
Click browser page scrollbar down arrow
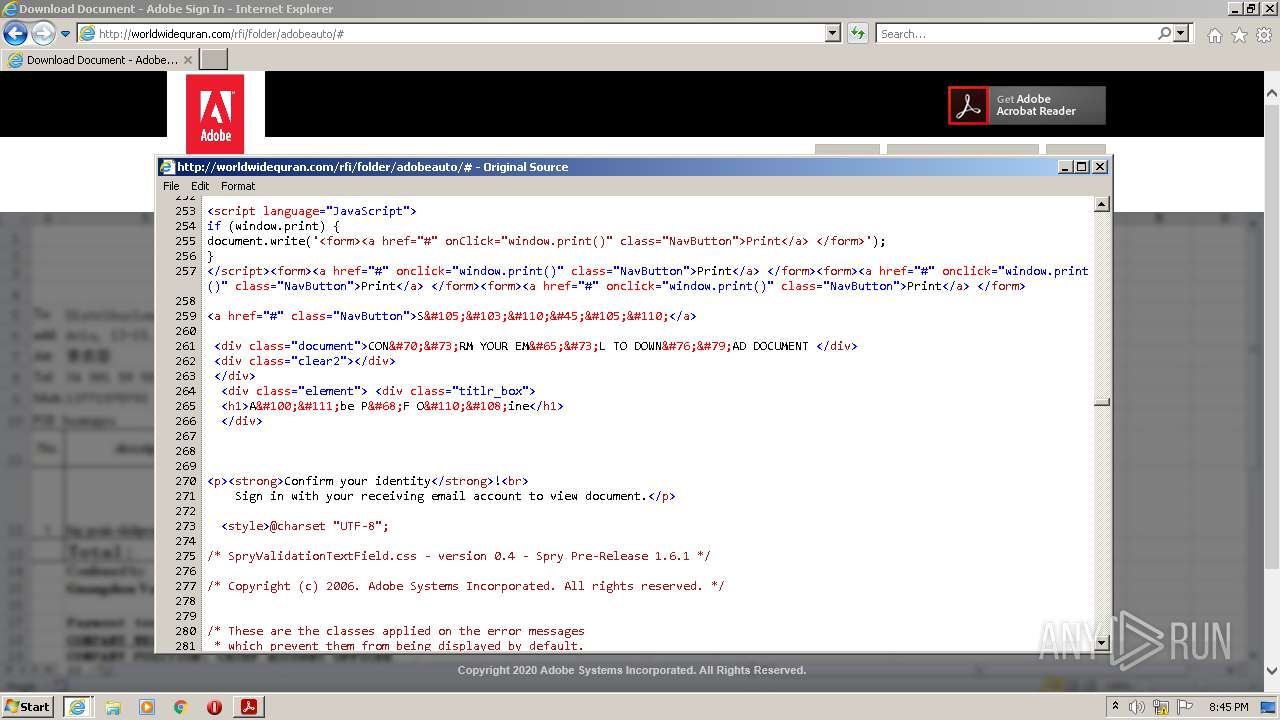coord(1272,673)
